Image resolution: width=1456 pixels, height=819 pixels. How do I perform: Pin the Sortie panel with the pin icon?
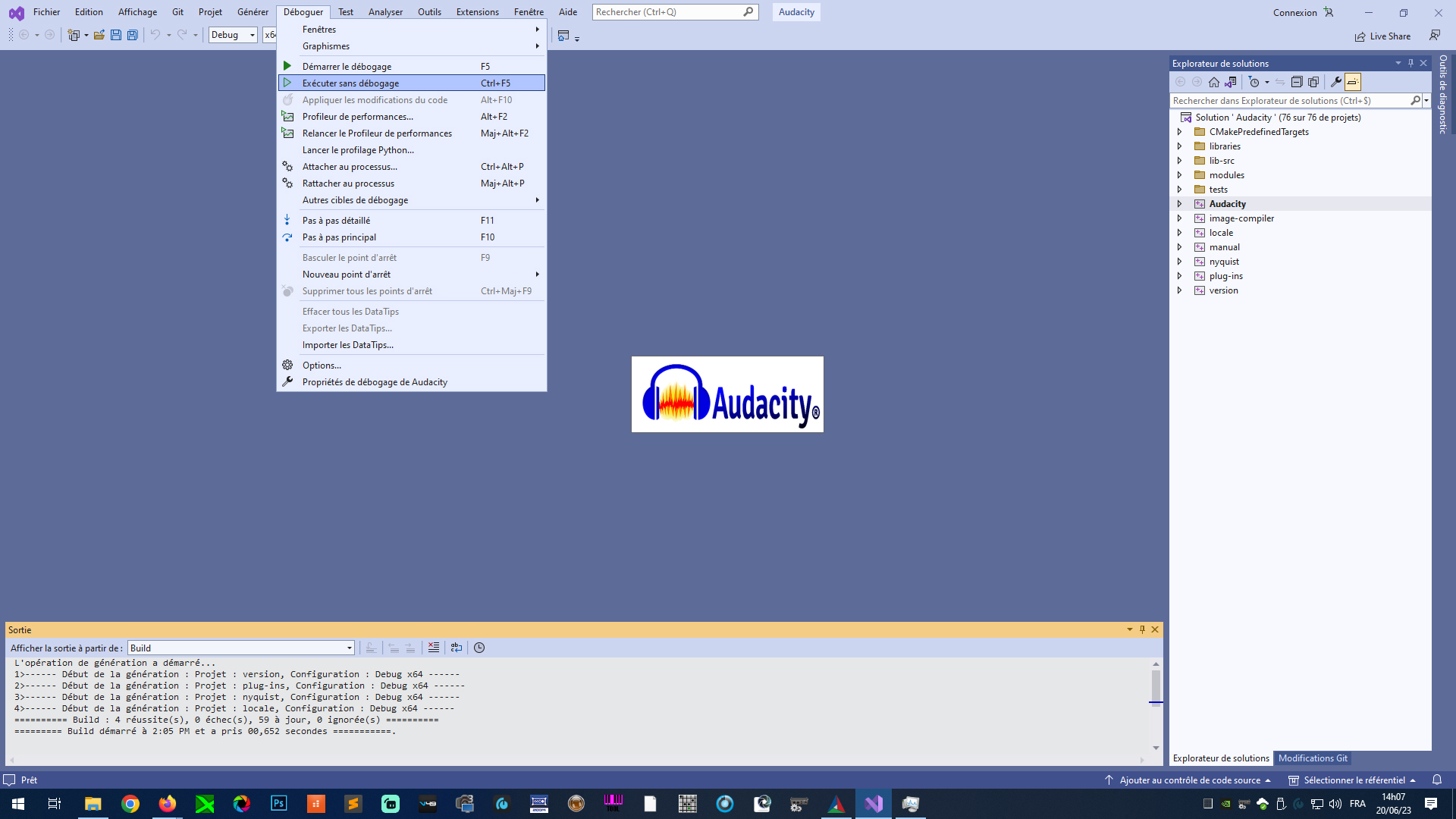(1142, 629)
